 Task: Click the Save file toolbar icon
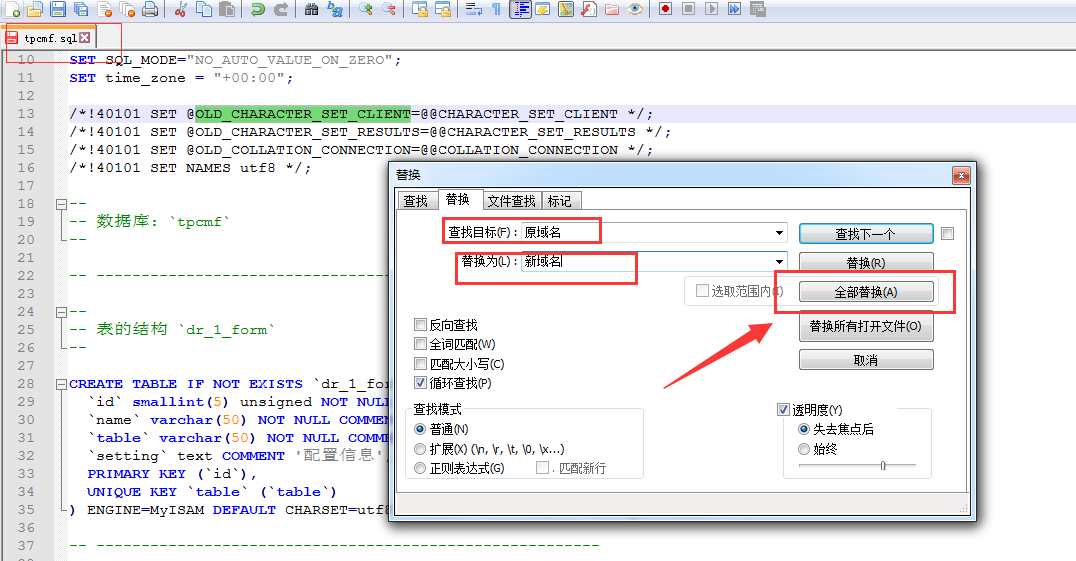pyautogui.click(x=57, y=9)
